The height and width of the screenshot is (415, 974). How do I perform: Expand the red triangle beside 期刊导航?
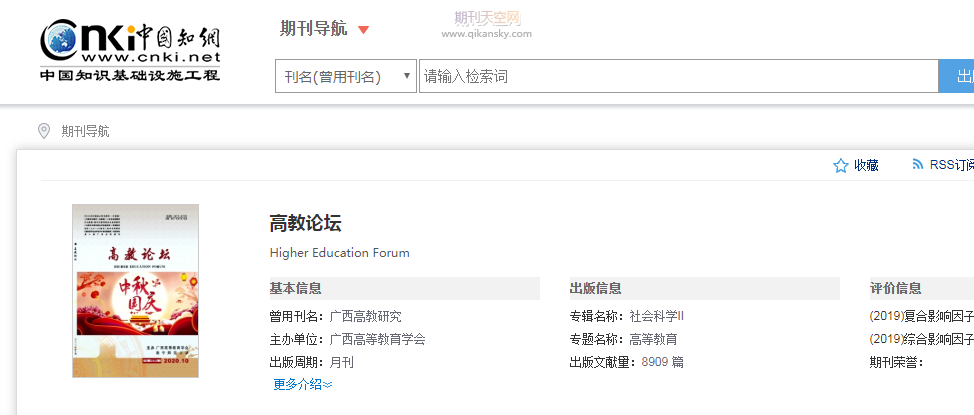point(363,30)
